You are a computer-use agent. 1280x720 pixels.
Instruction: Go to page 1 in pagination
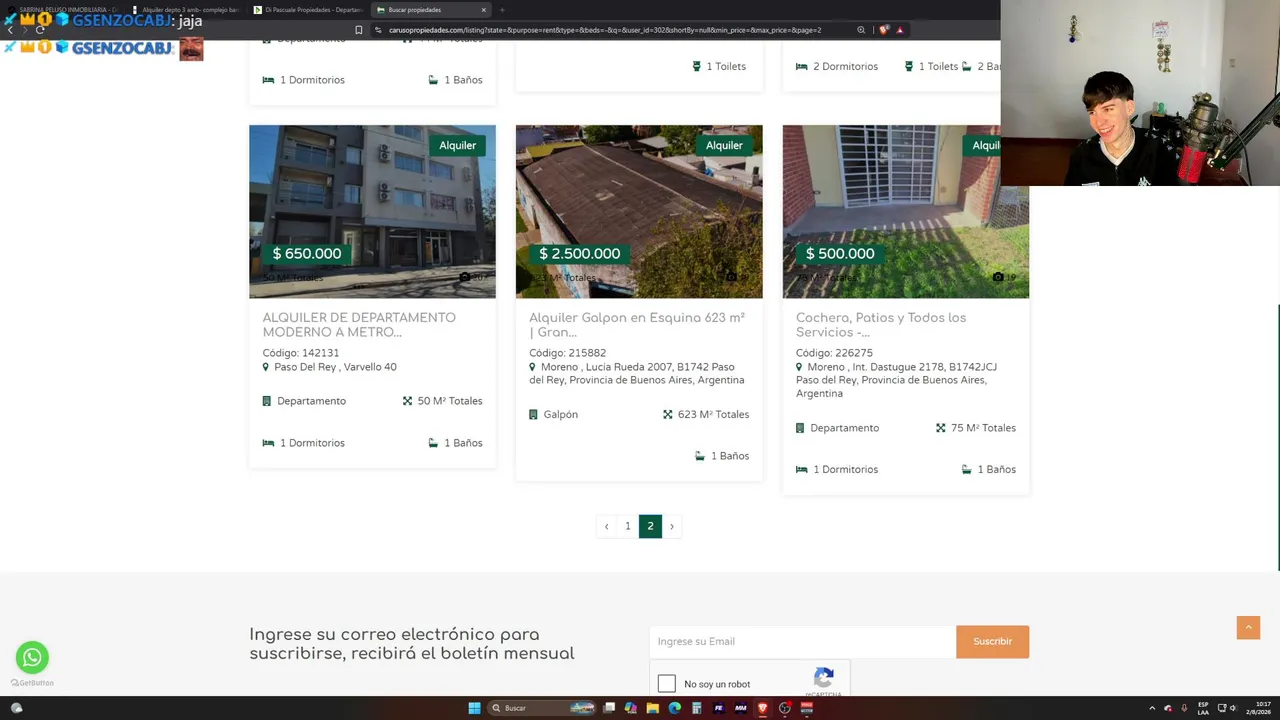[x=628, y=526]
